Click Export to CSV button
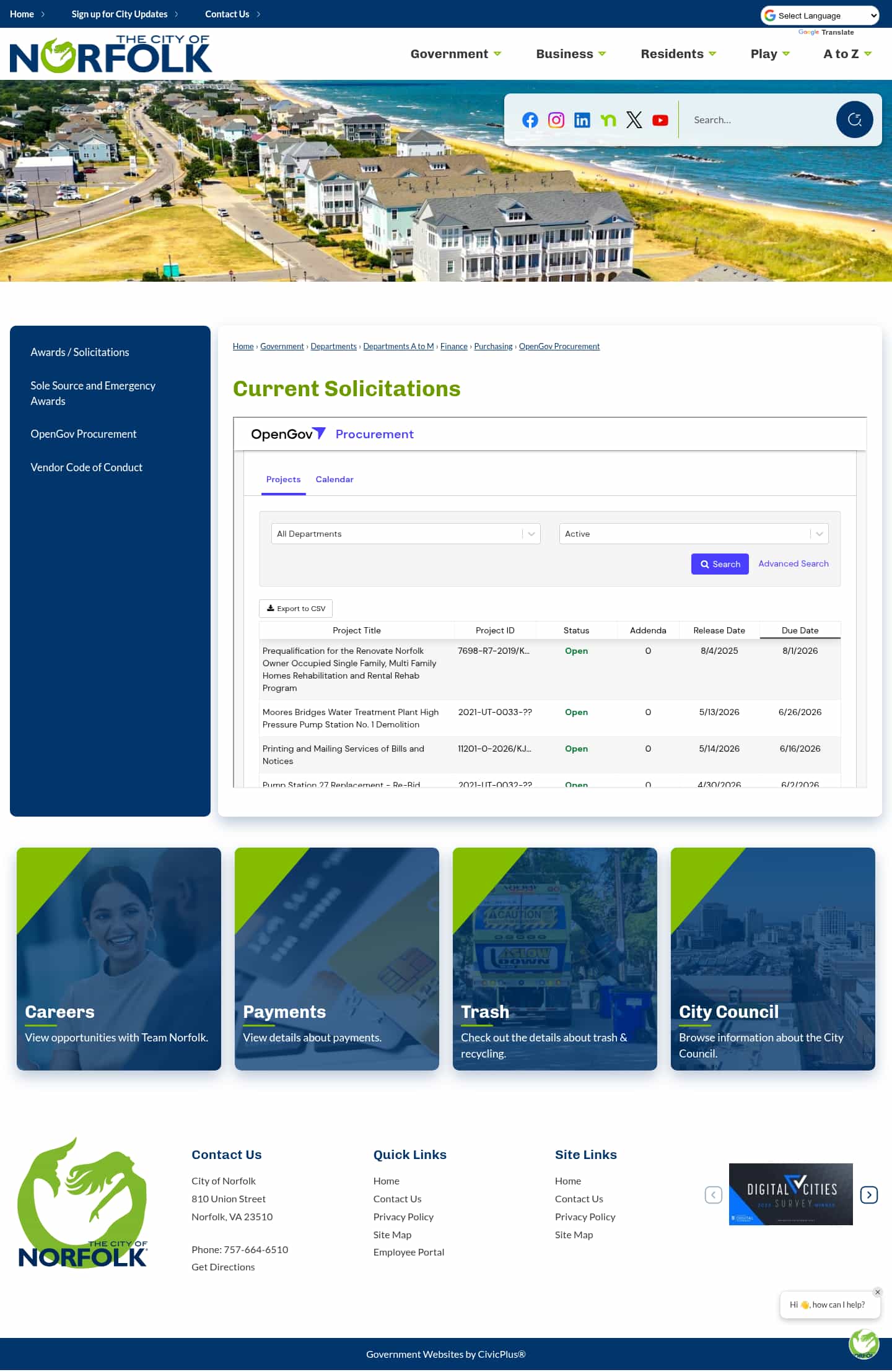 click(x=295, y=609)
